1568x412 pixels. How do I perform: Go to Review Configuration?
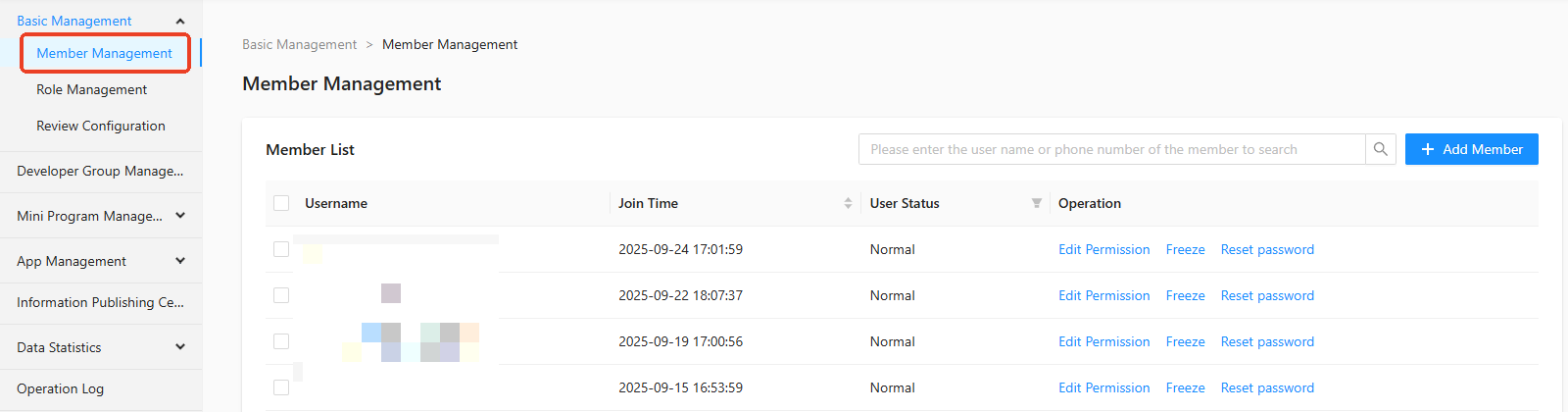click(101, 126)
